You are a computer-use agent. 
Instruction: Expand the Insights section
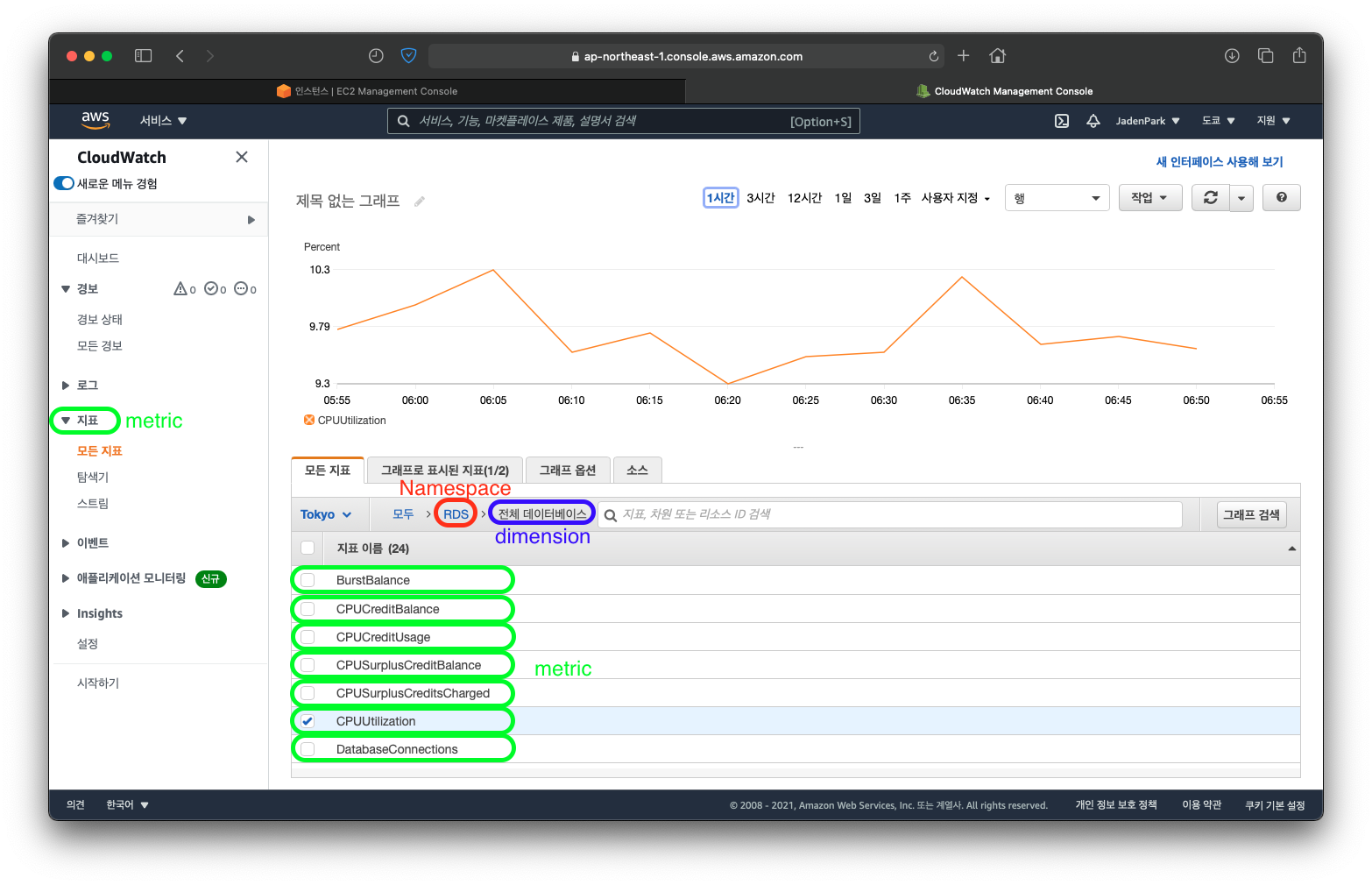(x=92, y=613)
